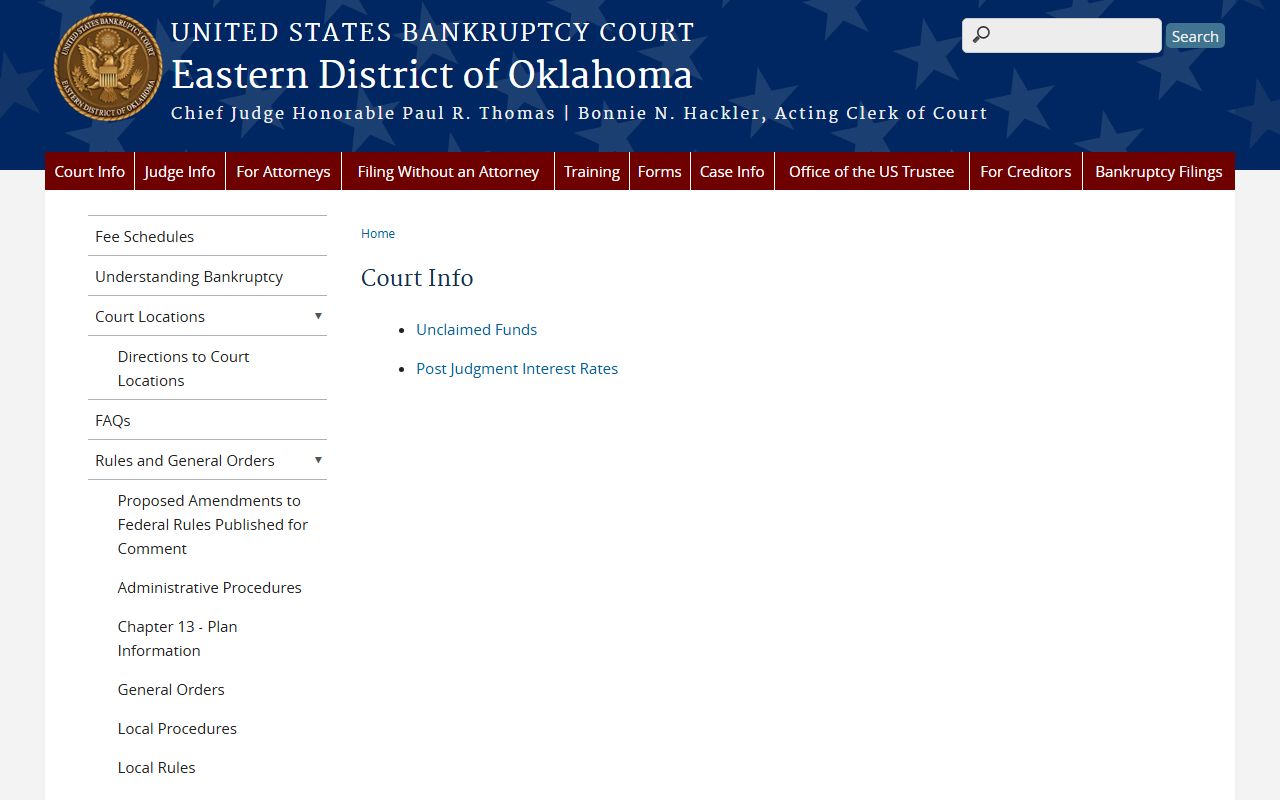Open the Bankruptcy Filings menu
The width and height of the screenshot is (1280, 800).
coord(1159,171)
